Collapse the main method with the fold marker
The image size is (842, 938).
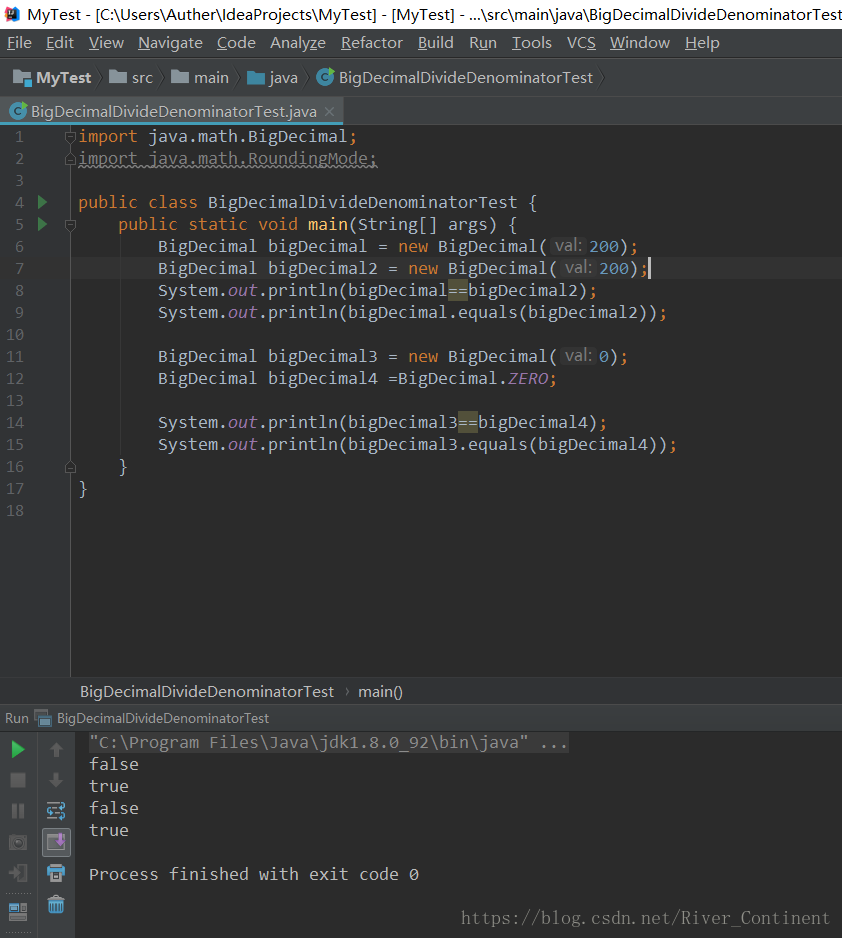pos(70,224)
